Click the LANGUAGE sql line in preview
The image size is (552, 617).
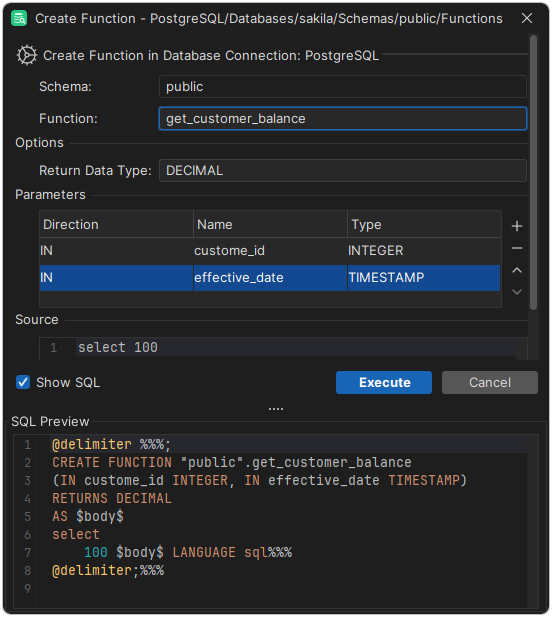(x=188, y=552)
